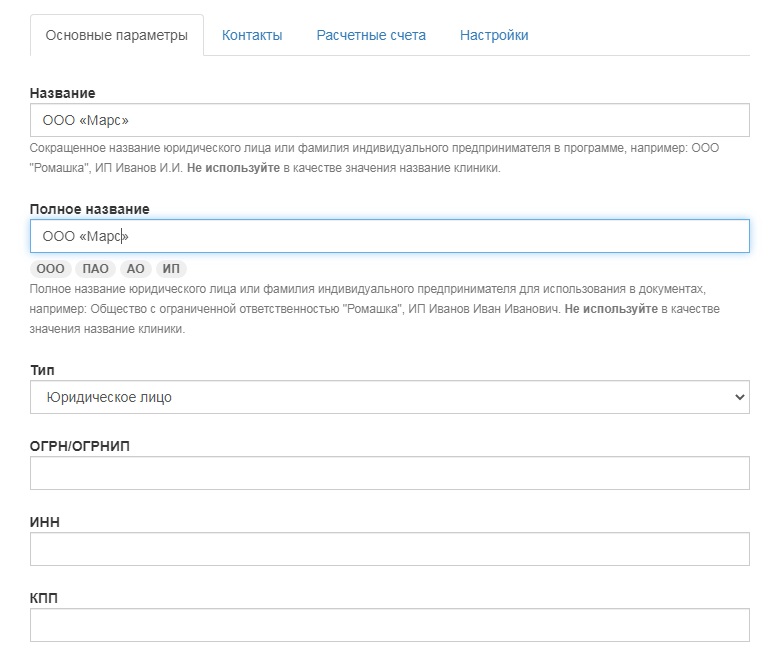Viewport: 776px width, 668px height.
Task: Click the Тип label text
Action: point(42,370)
